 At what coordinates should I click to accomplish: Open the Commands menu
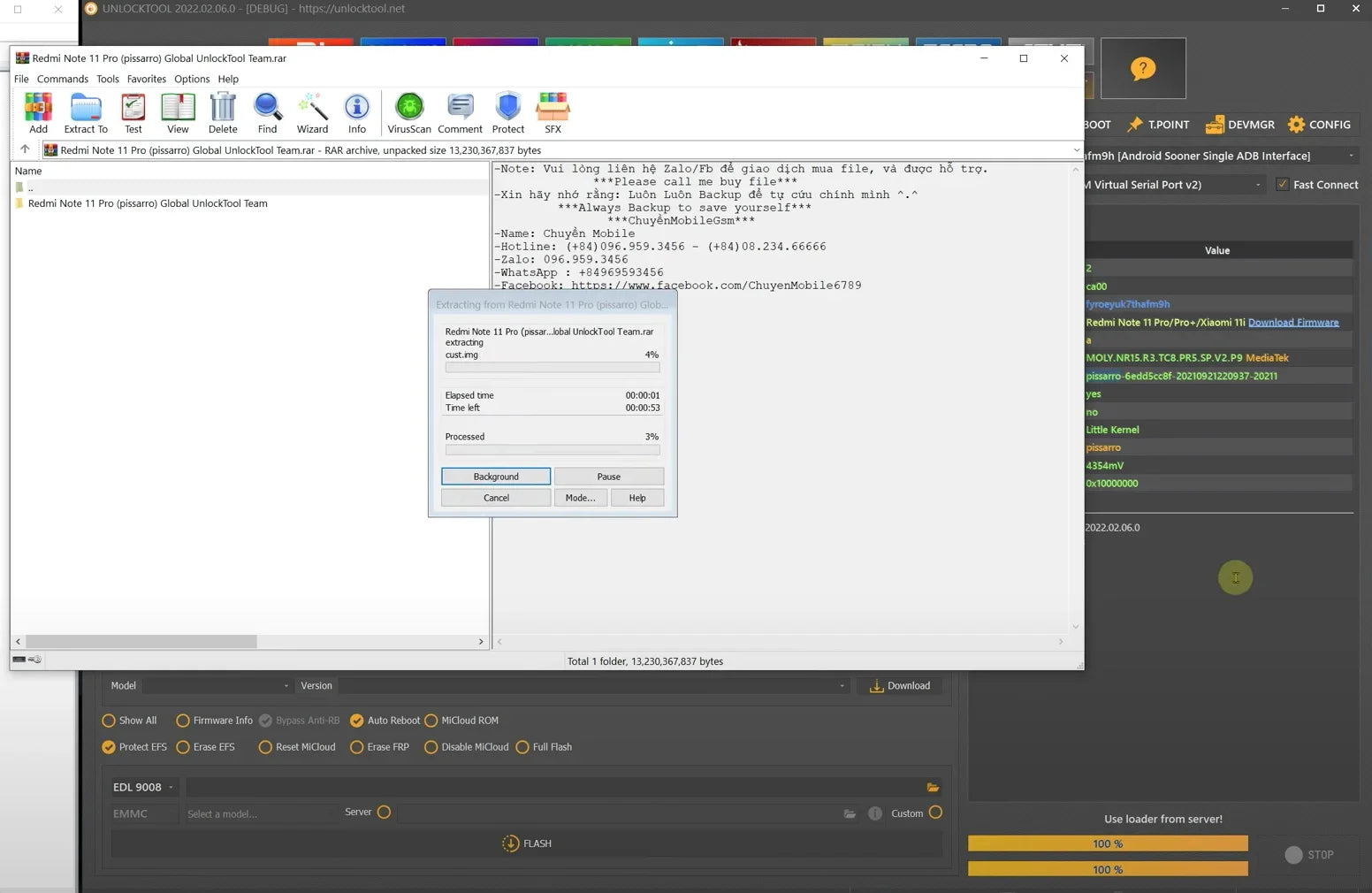click(62, 79)
